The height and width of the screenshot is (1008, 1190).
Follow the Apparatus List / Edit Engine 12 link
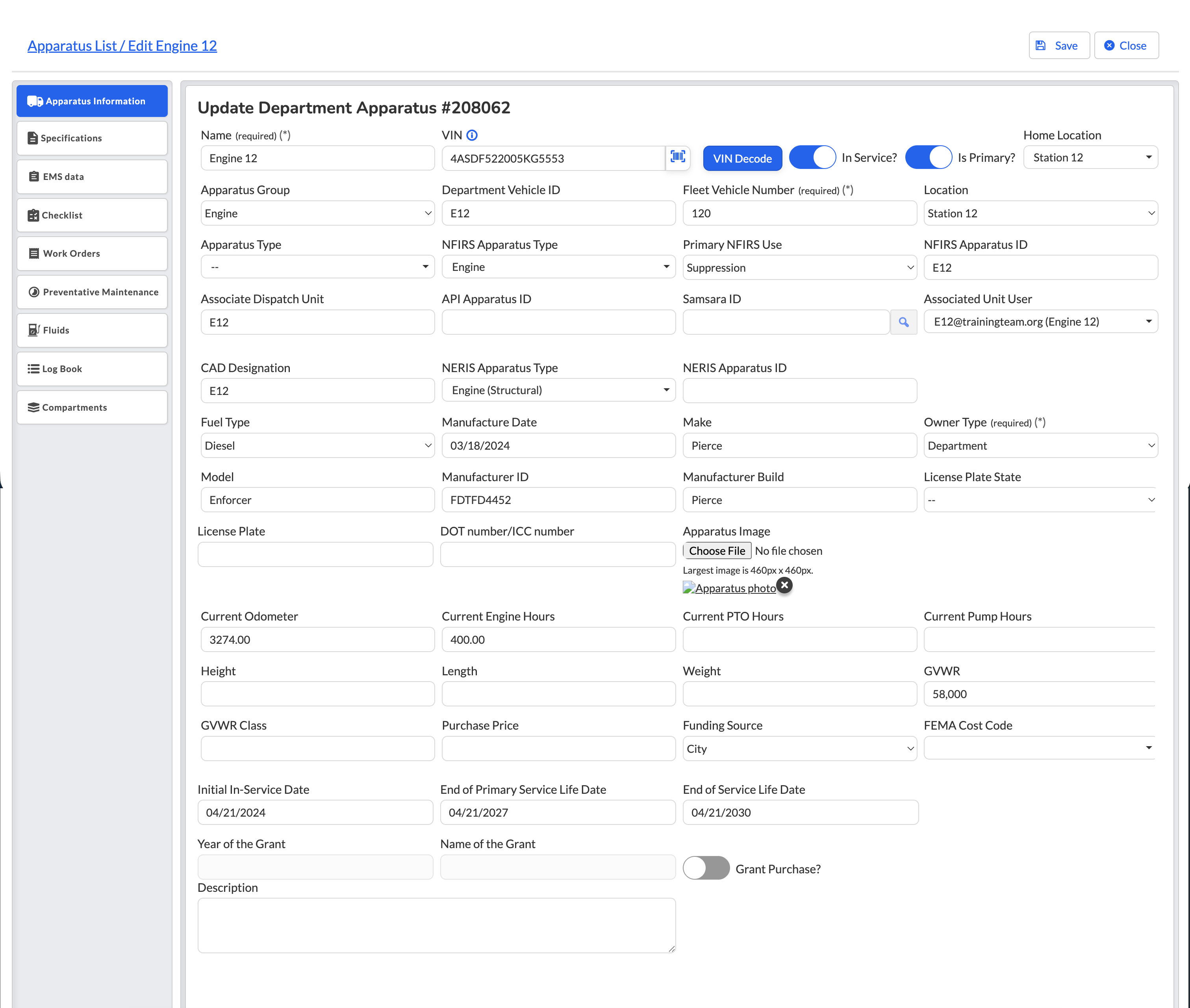122,46
